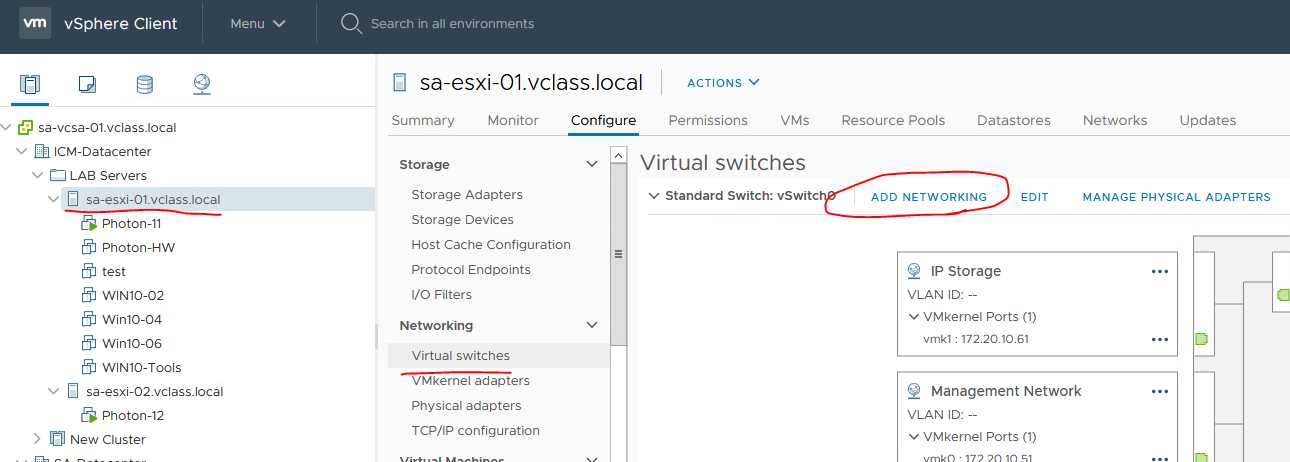Open the Menu dropdown
The image size is (1290, 462).
pyautogui.click(x=258, y=23)
